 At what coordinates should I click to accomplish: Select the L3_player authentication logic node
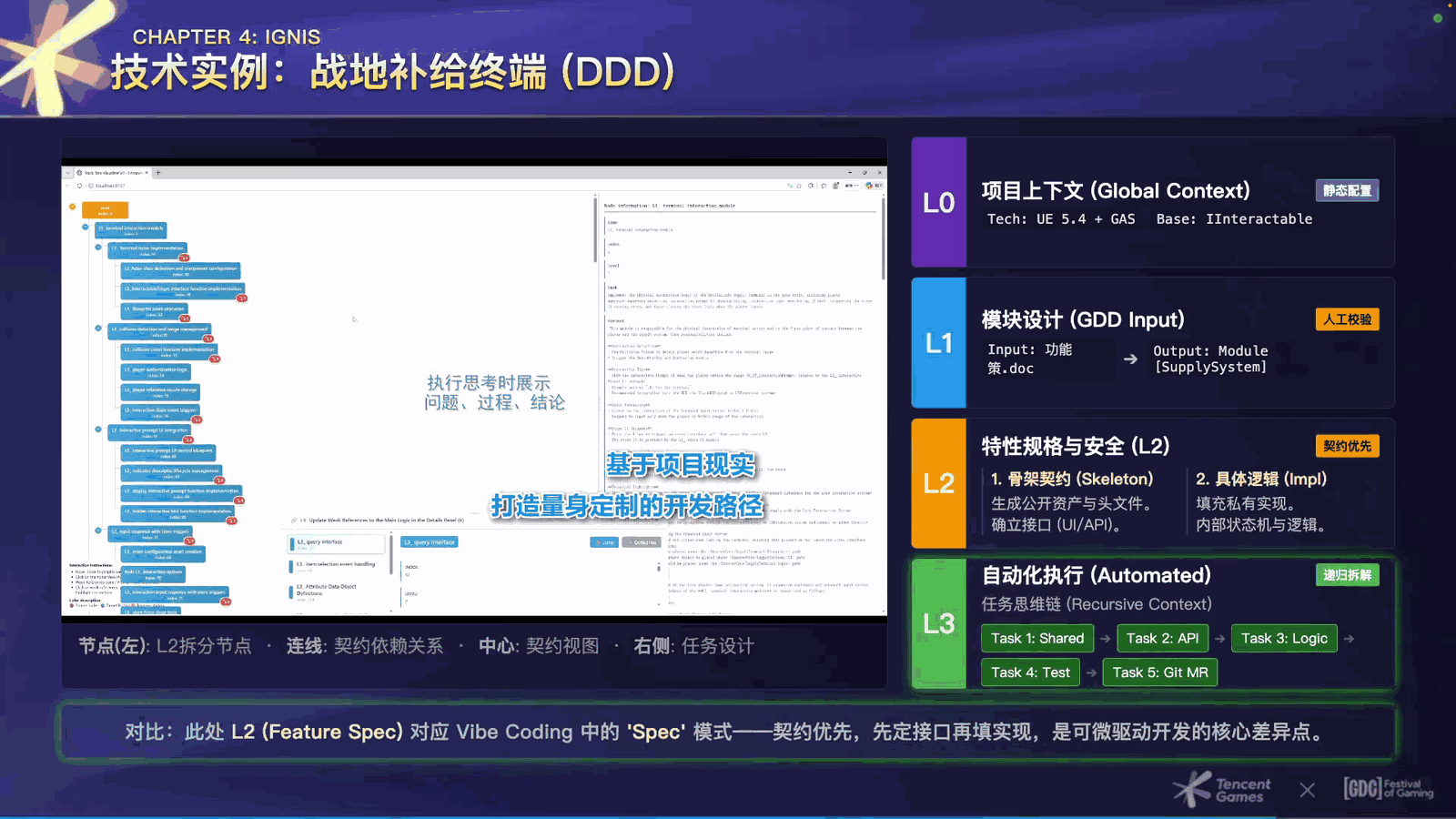(x=156, y=371)
